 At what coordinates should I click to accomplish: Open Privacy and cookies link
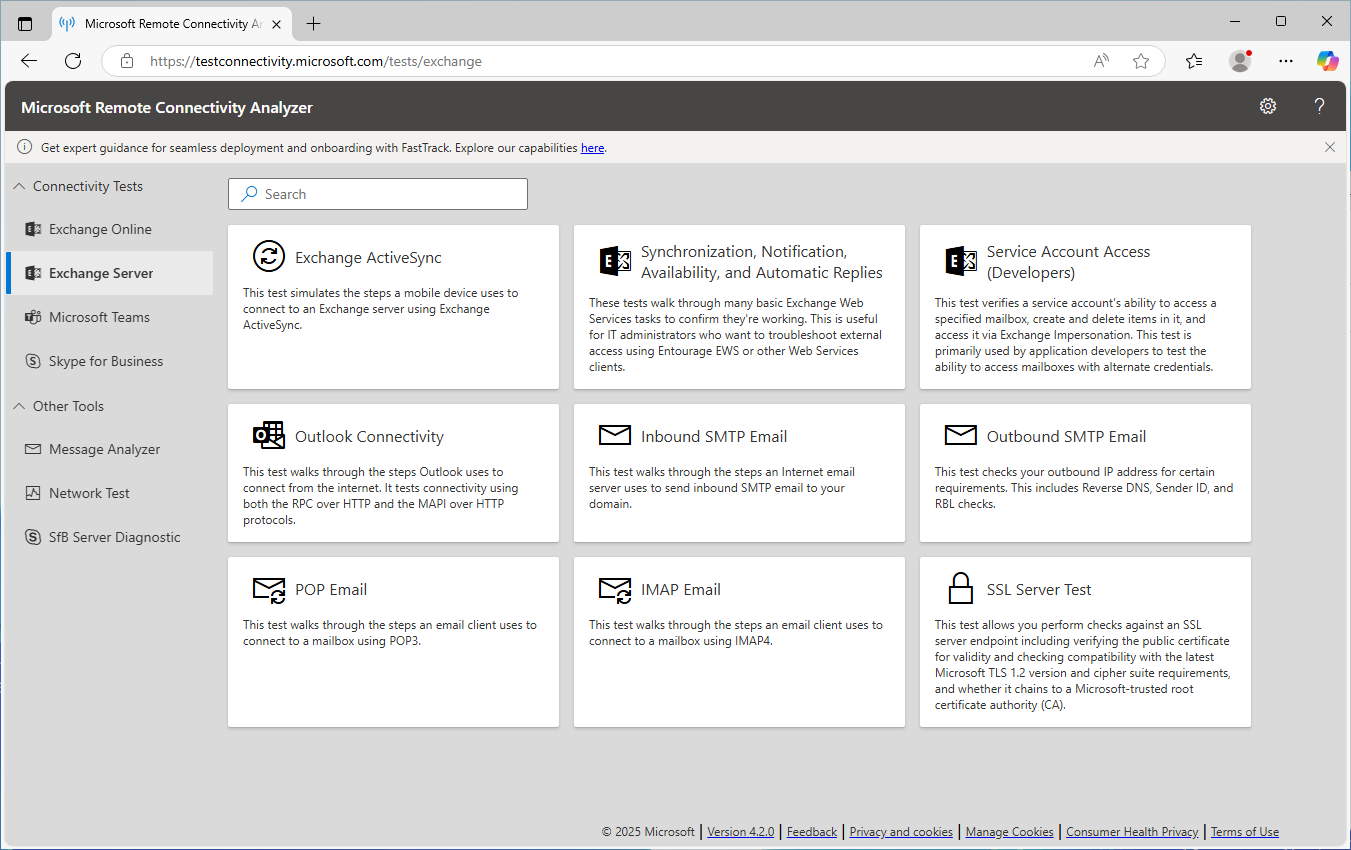pyautogui.click(x=901, y=832)
